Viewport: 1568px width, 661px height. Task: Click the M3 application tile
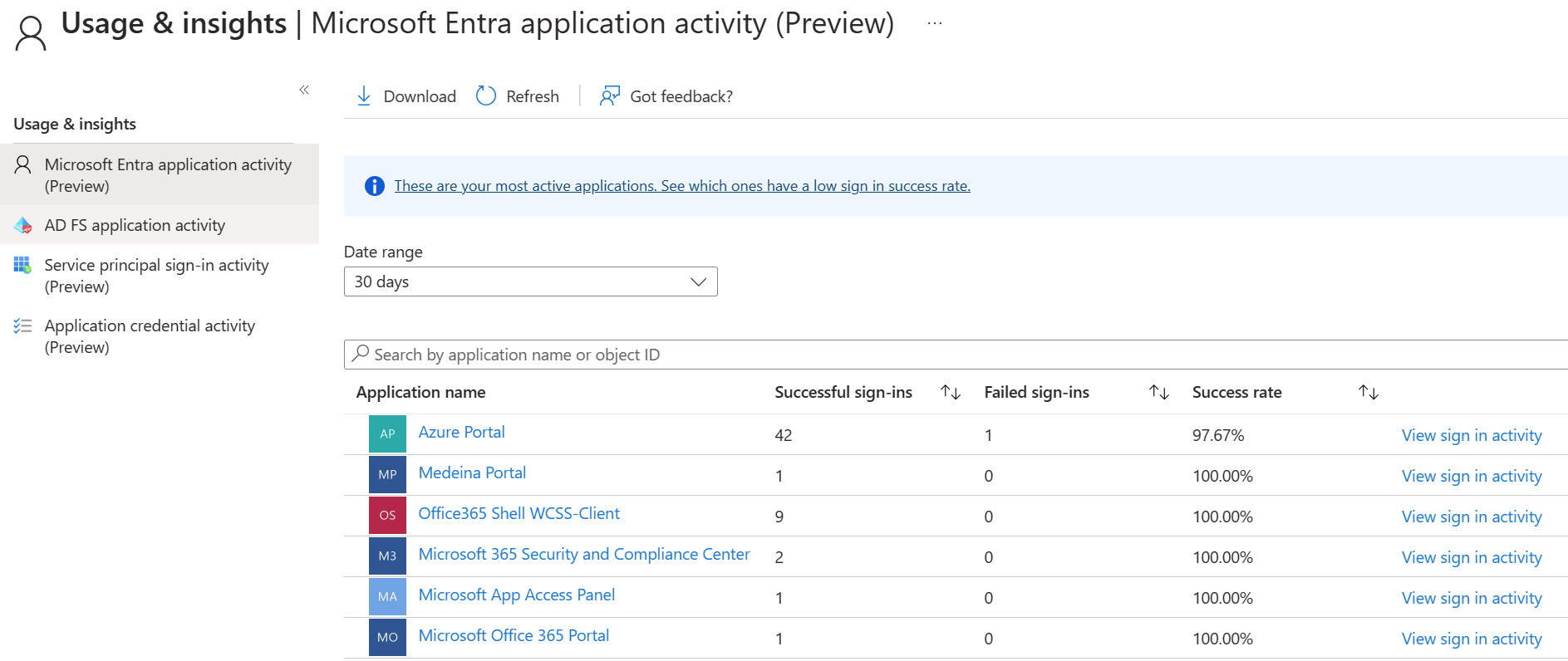[387, 556]
